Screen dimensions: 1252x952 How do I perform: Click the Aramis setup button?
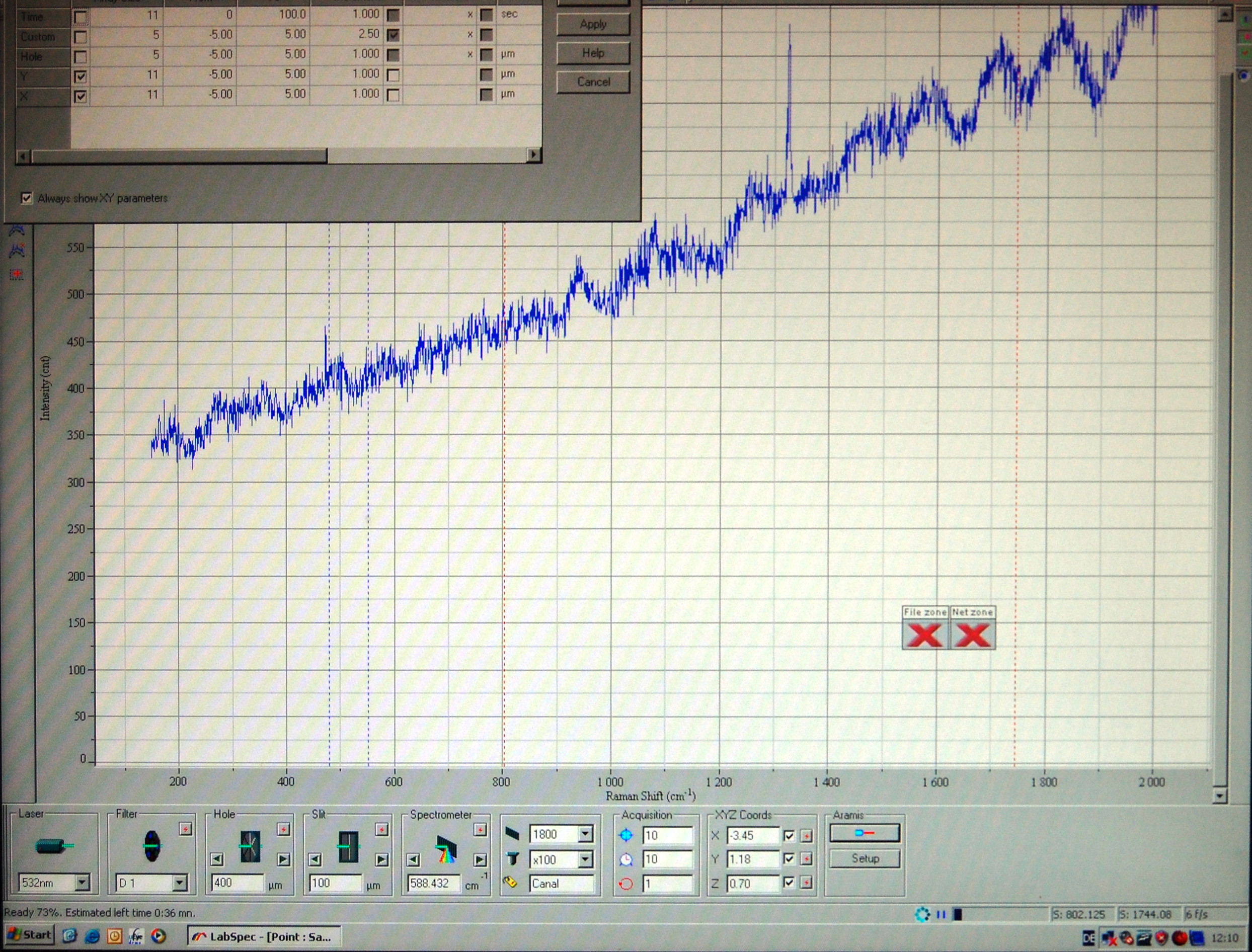(x=865, y=858)
